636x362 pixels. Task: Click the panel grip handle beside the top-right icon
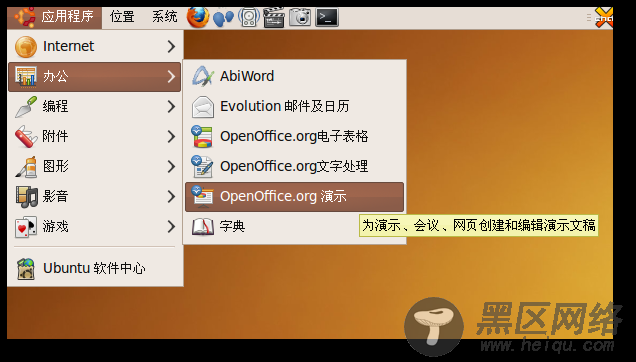click(589, 17)
